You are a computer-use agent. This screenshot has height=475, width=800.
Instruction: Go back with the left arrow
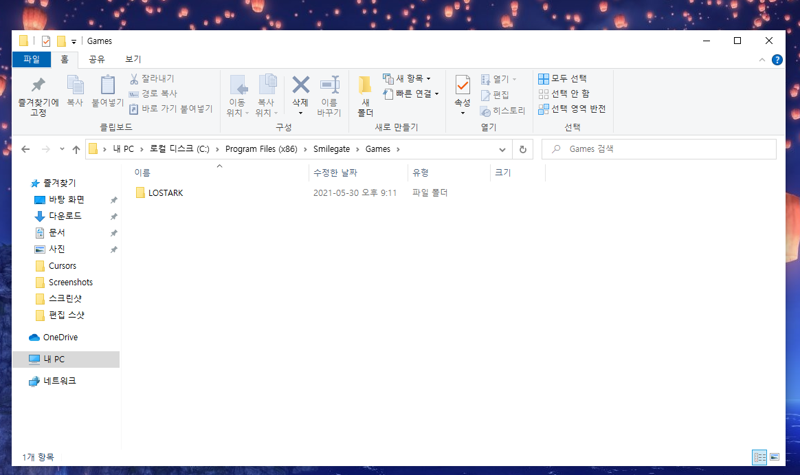coord(26,149)
